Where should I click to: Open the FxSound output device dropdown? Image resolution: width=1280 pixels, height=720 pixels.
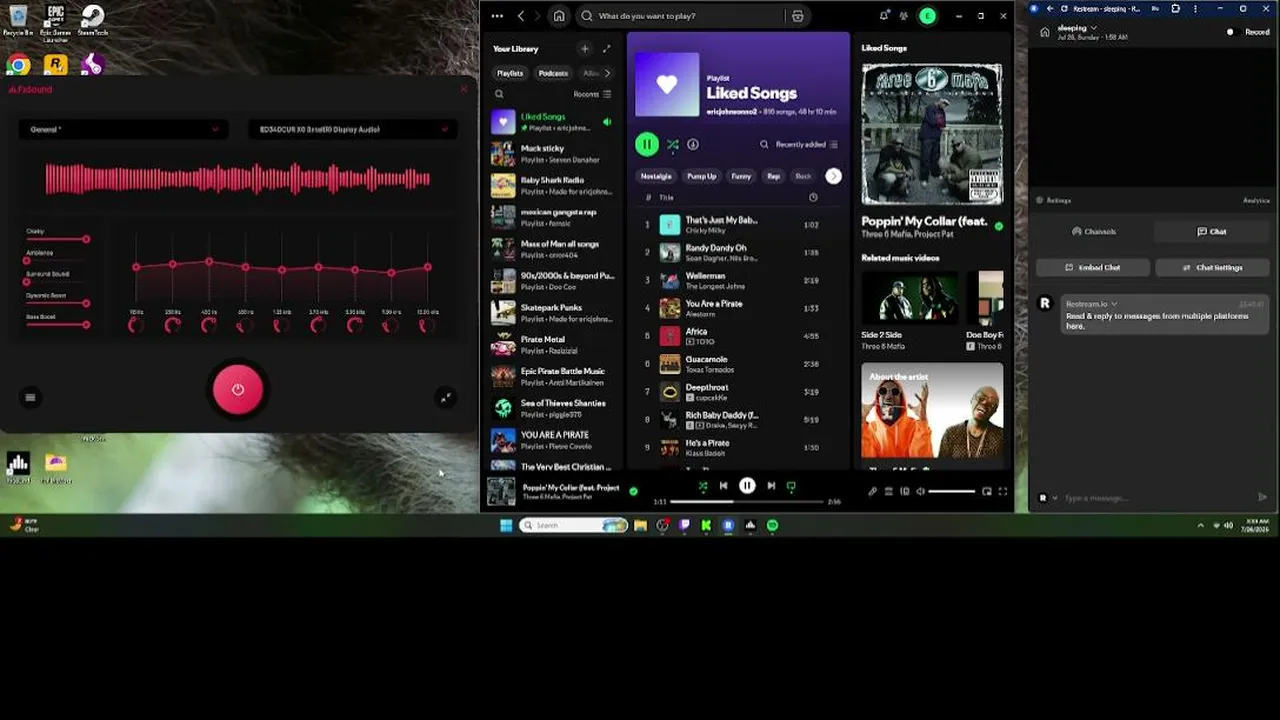(352, 129)
